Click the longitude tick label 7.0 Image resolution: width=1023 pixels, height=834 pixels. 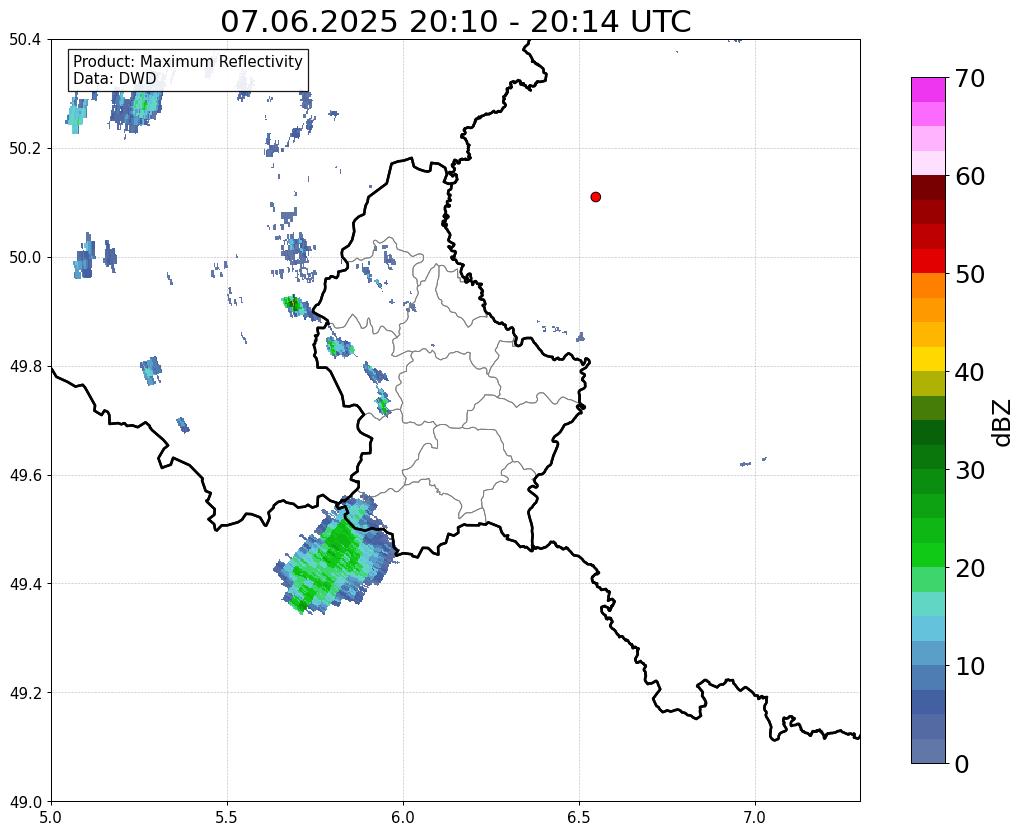click(x=756, y=818)
